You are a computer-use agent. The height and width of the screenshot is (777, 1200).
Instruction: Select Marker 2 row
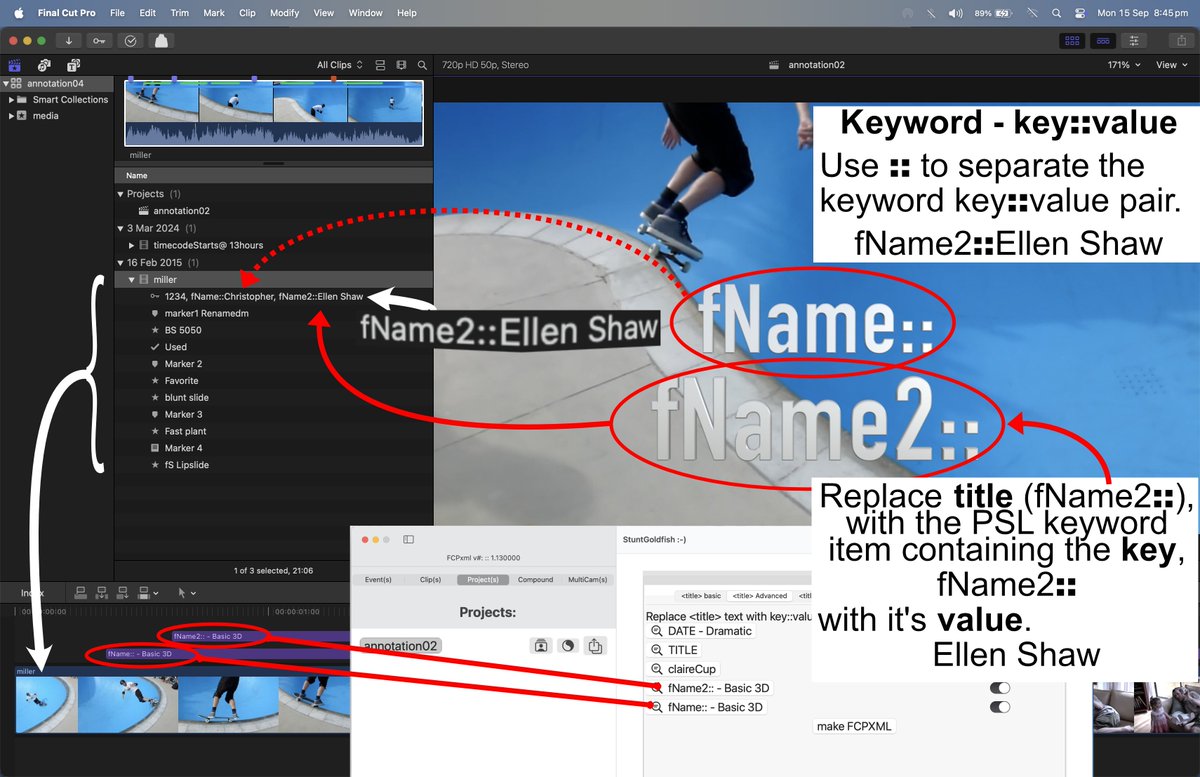tap(274, 364)
